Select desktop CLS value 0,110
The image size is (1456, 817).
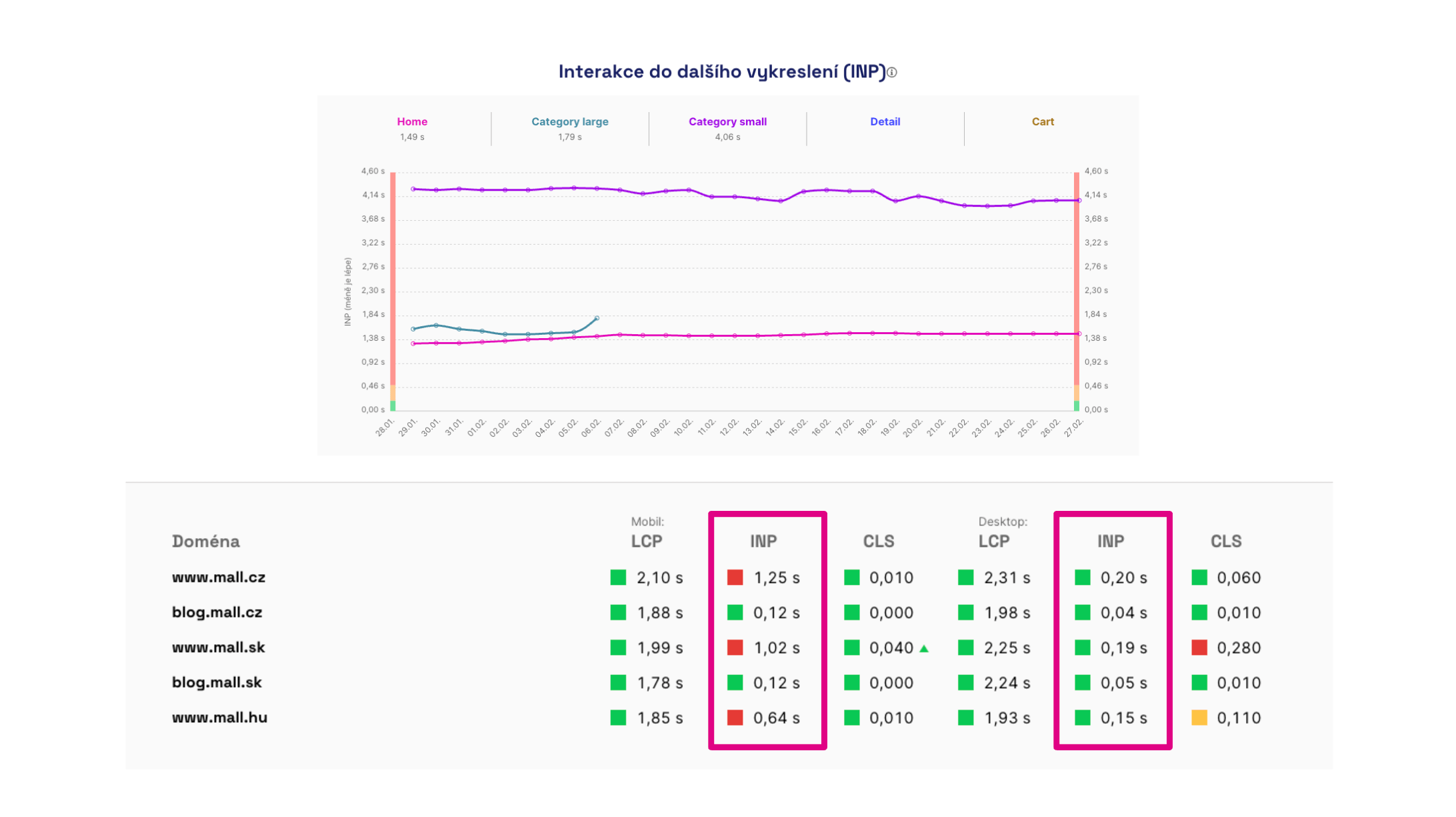(1239, 718)
